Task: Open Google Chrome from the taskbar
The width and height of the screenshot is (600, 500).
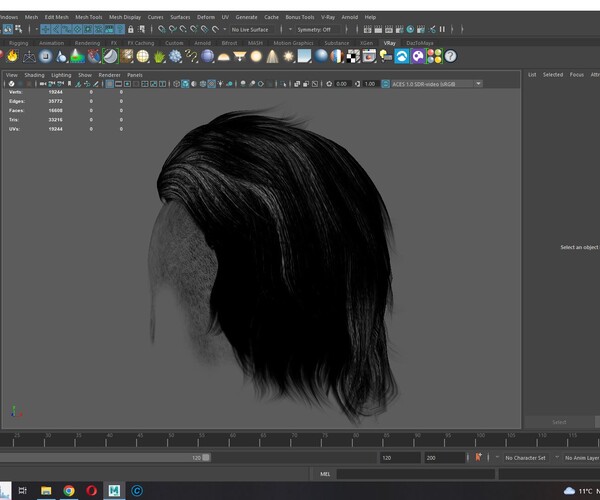Action: 69,490
